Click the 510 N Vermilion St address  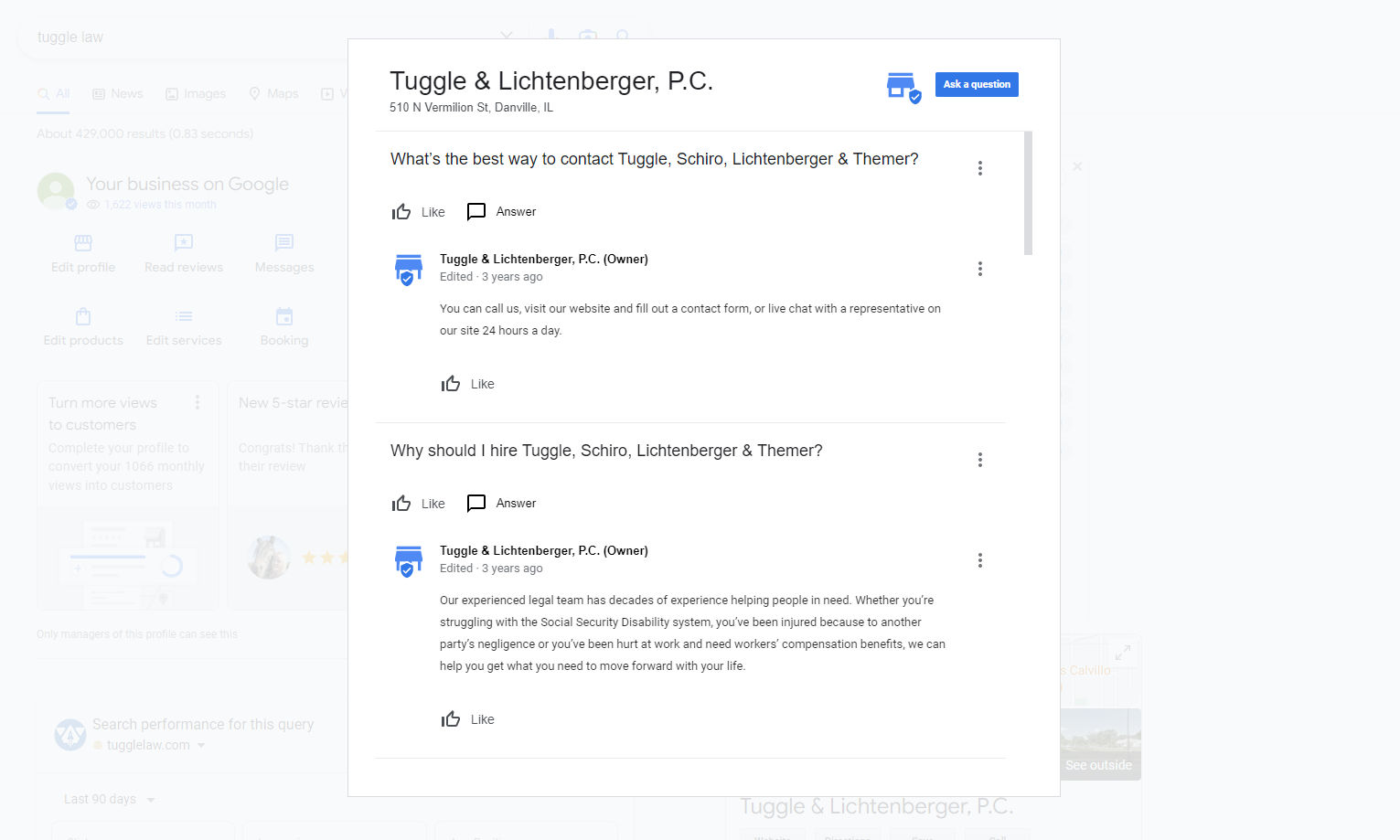[x=471, y=107]
